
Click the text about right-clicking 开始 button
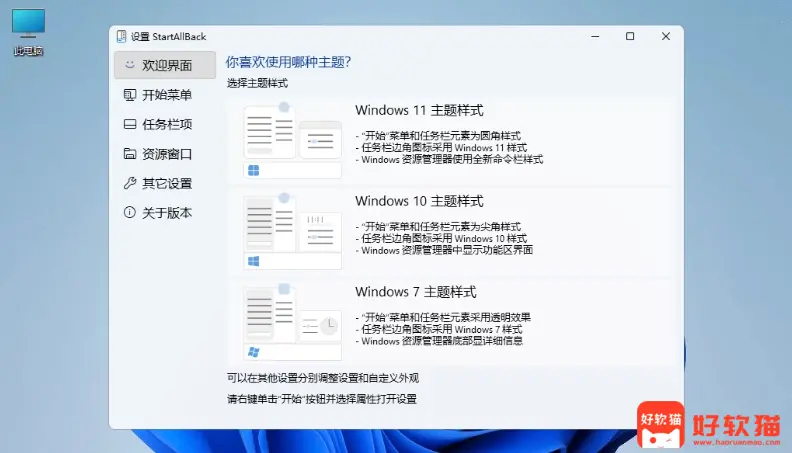tap(322, 399)
